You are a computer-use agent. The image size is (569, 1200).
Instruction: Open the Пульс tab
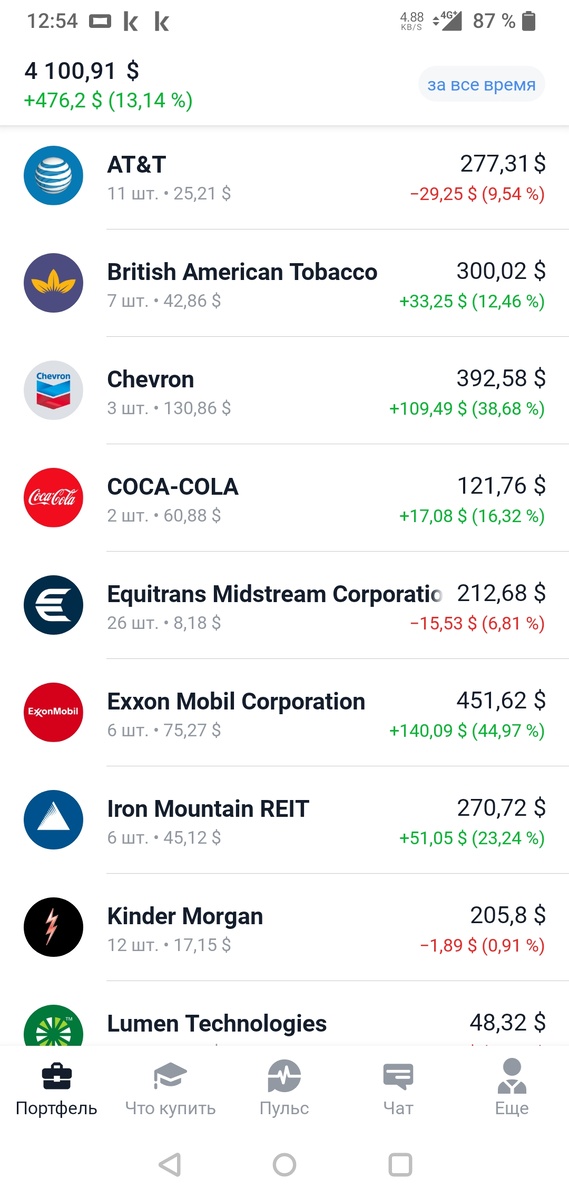(284, 1089)
